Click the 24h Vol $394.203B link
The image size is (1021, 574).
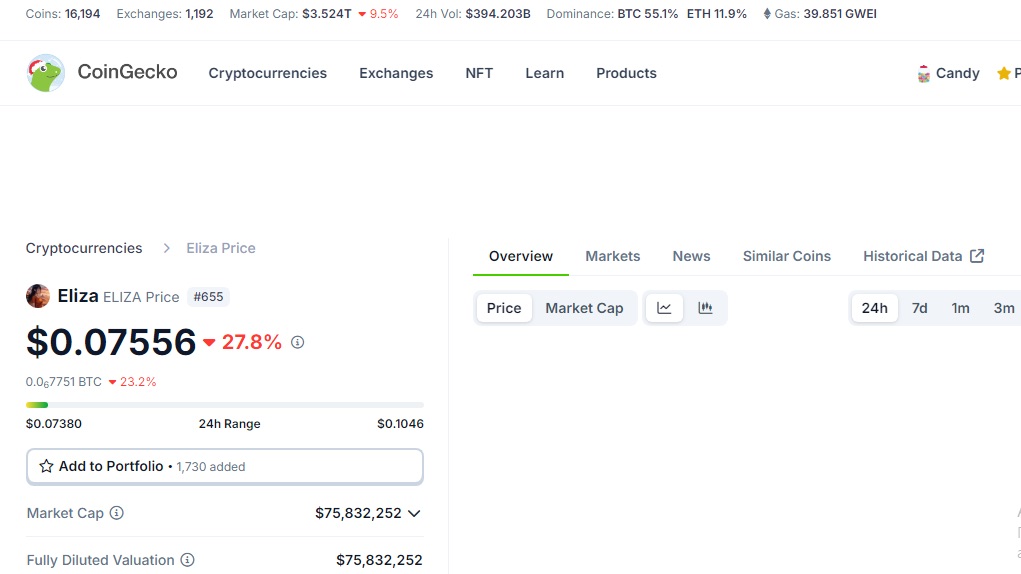click(x=498, y=14)
